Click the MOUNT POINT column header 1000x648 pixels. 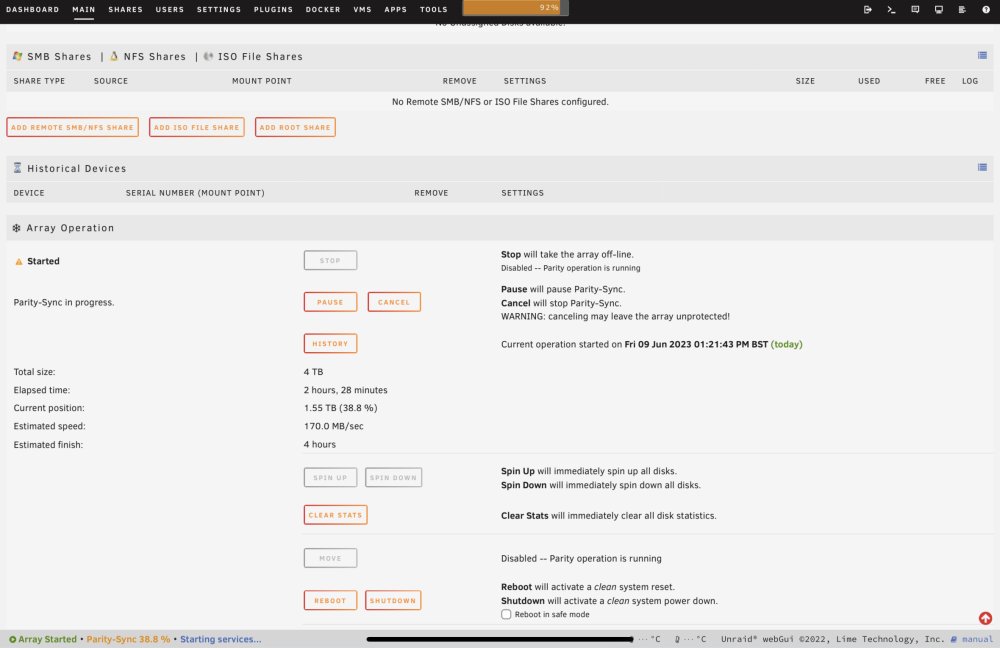[261, 81]
